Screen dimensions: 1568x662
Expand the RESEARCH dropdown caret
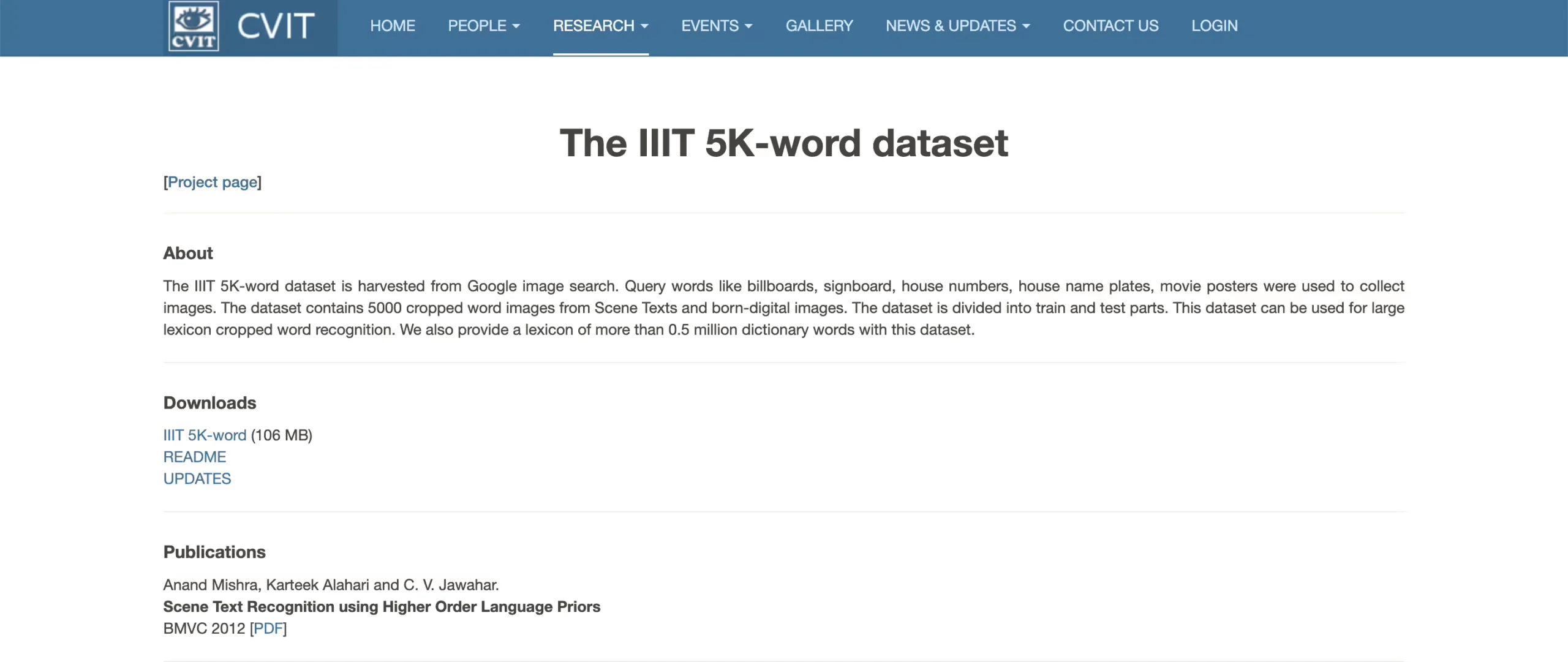tap(644, 26)
